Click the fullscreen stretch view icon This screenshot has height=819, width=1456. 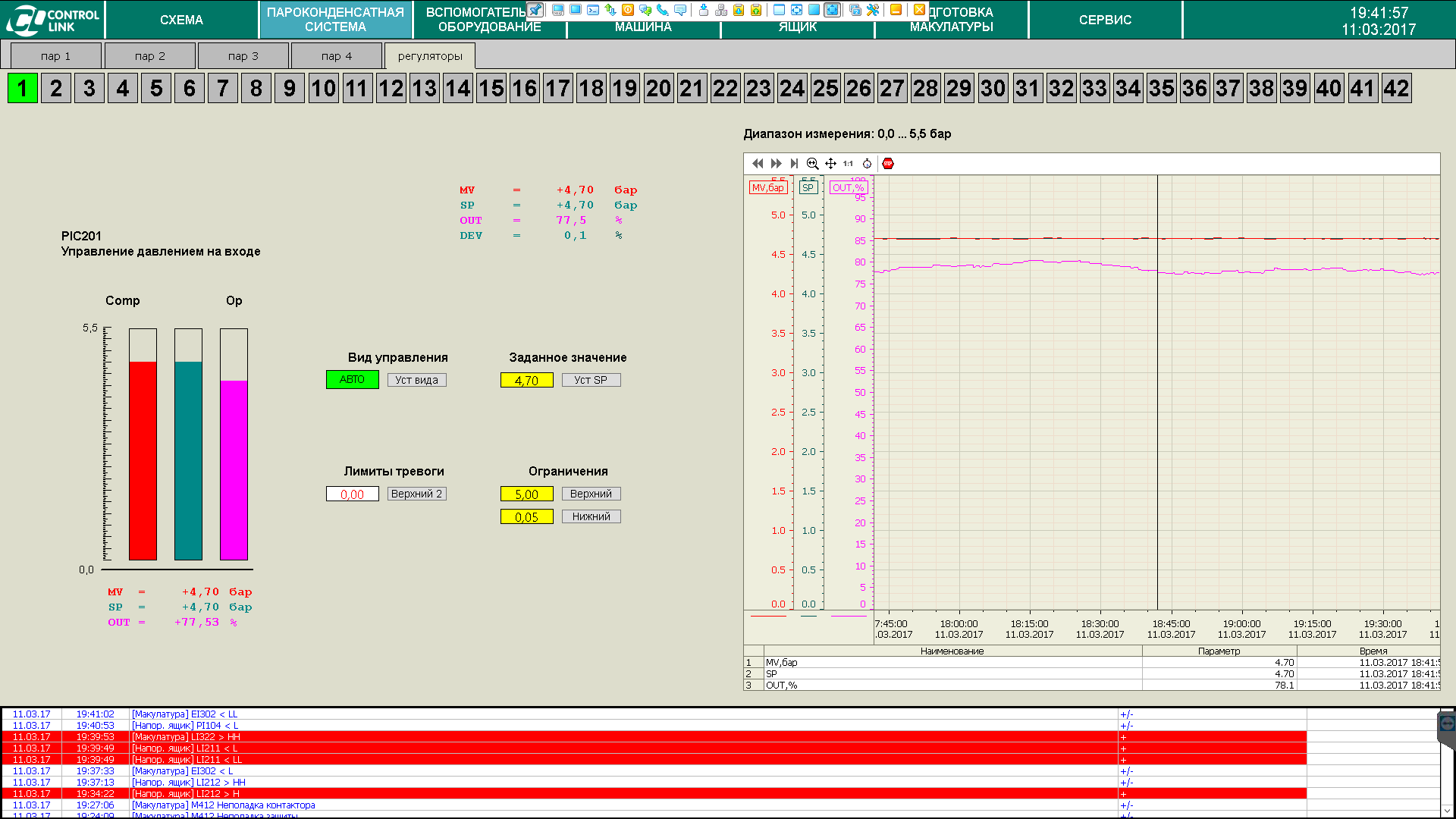(832, 10)
